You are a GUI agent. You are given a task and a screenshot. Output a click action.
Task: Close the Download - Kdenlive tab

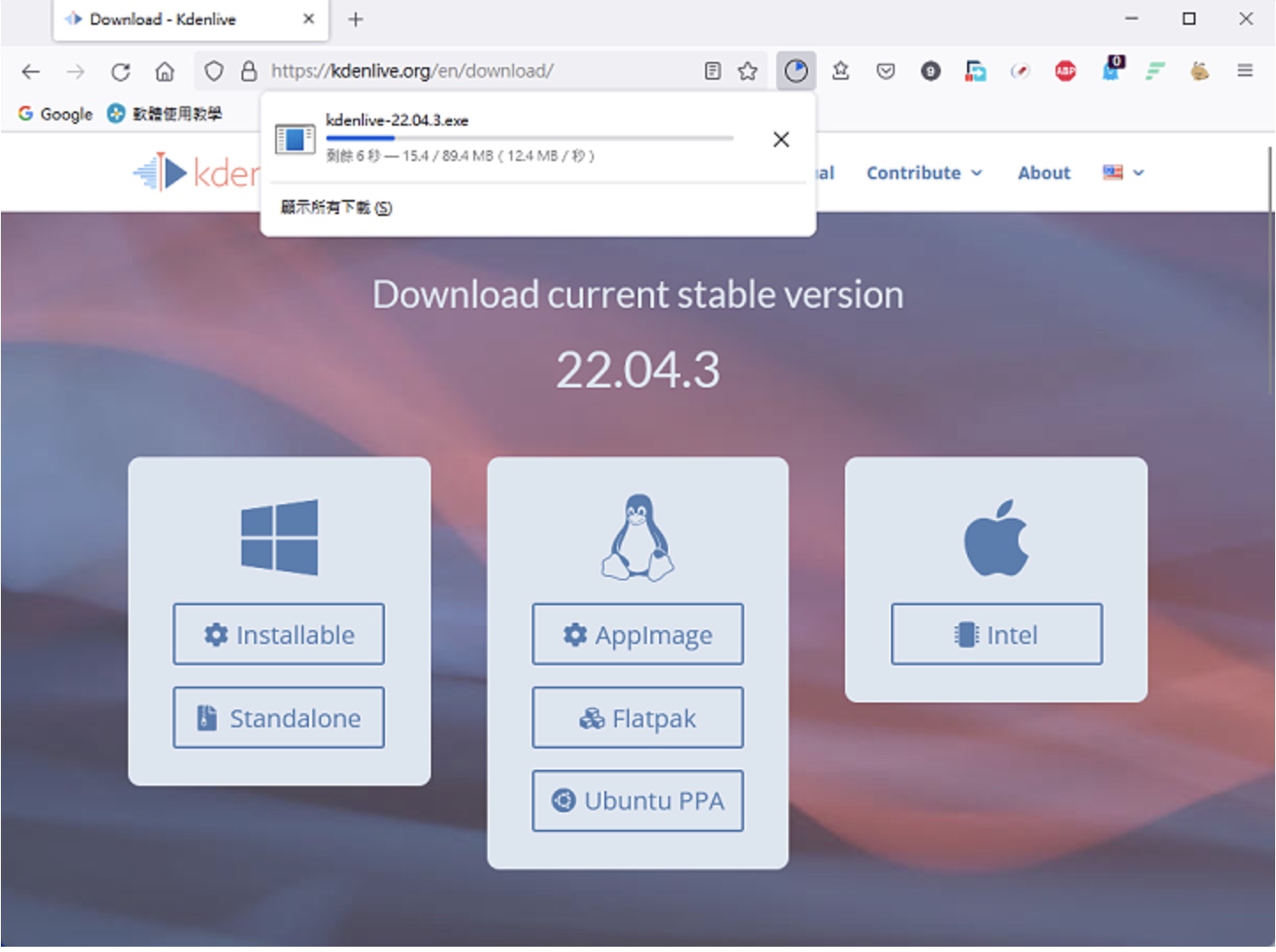click(309, 19)
